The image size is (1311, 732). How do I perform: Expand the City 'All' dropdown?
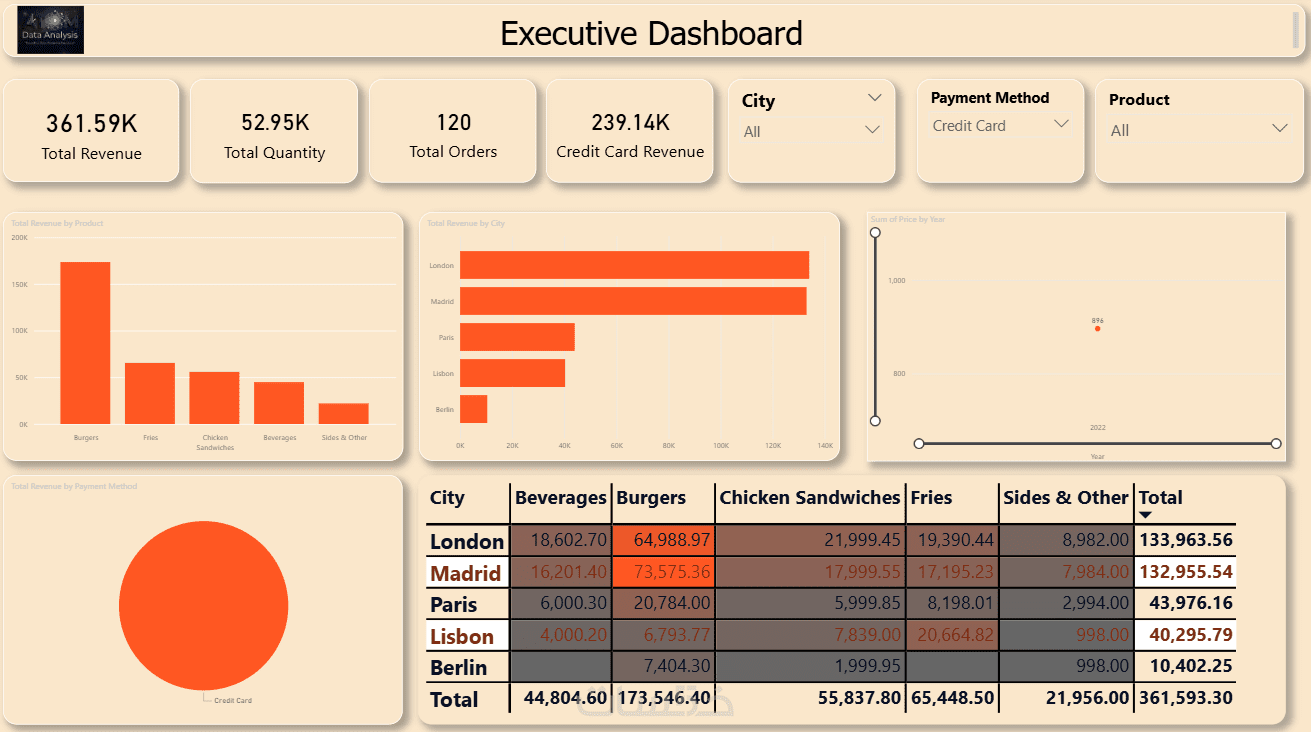[x=812, y=131]
